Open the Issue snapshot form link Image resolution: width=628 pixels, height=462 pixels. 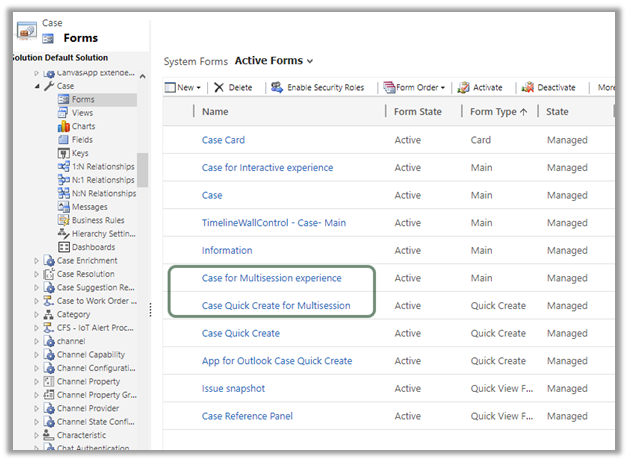[236, 388]
